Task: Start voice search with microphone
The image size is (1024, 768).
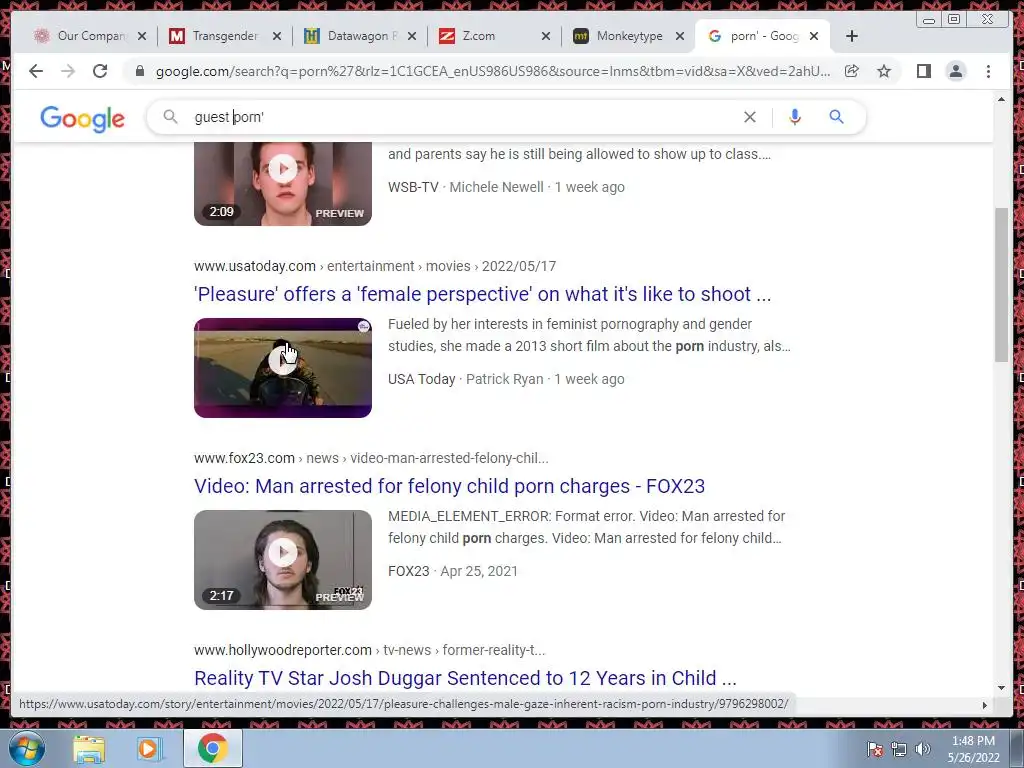Action: click(x=794, y=117)
